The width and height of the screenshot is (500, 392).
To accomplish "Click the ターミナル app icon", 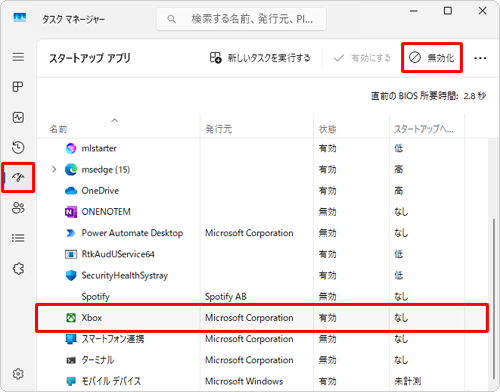I will coord(71,360).
